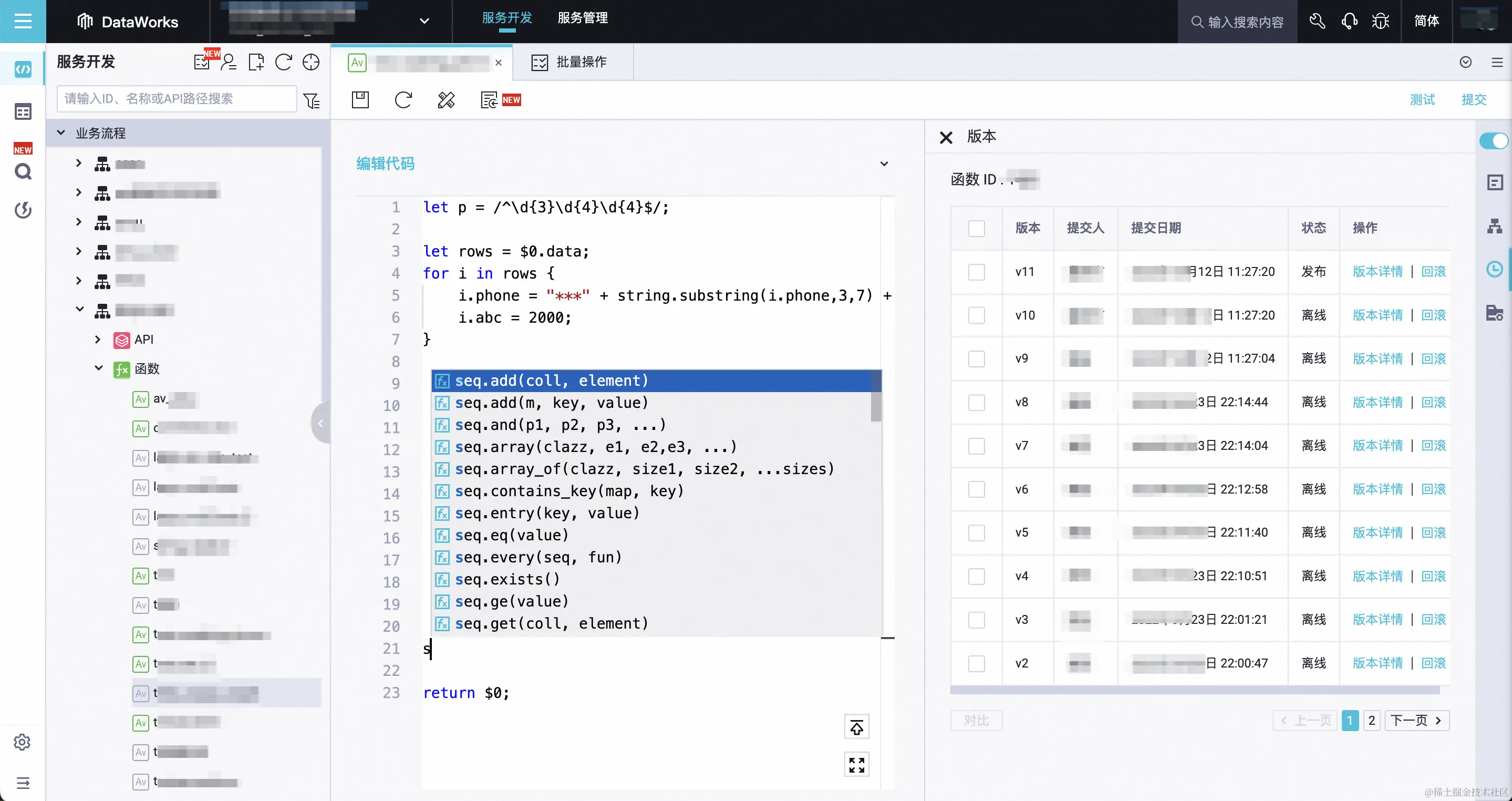Click the bug report icon
Viewport: 1512px width, 801px height.
point(1381,22)
